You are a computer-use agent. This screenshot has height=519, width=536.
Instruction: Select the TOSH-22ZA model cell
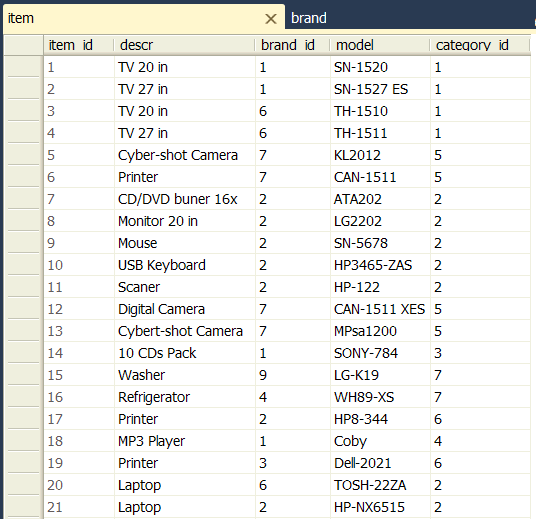pos(380,485)
